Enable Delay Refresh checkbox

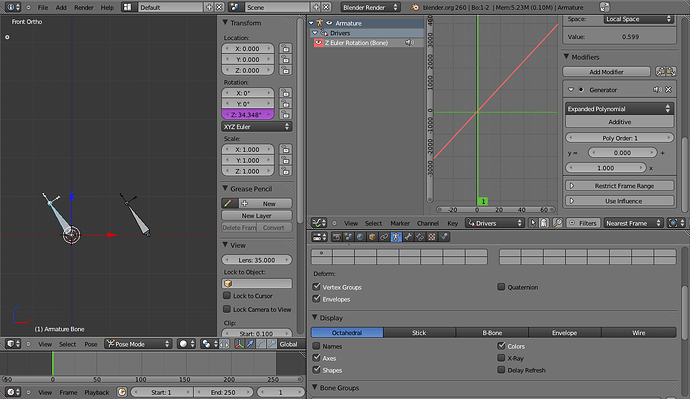pyautogui.click(x=501, y=370)
